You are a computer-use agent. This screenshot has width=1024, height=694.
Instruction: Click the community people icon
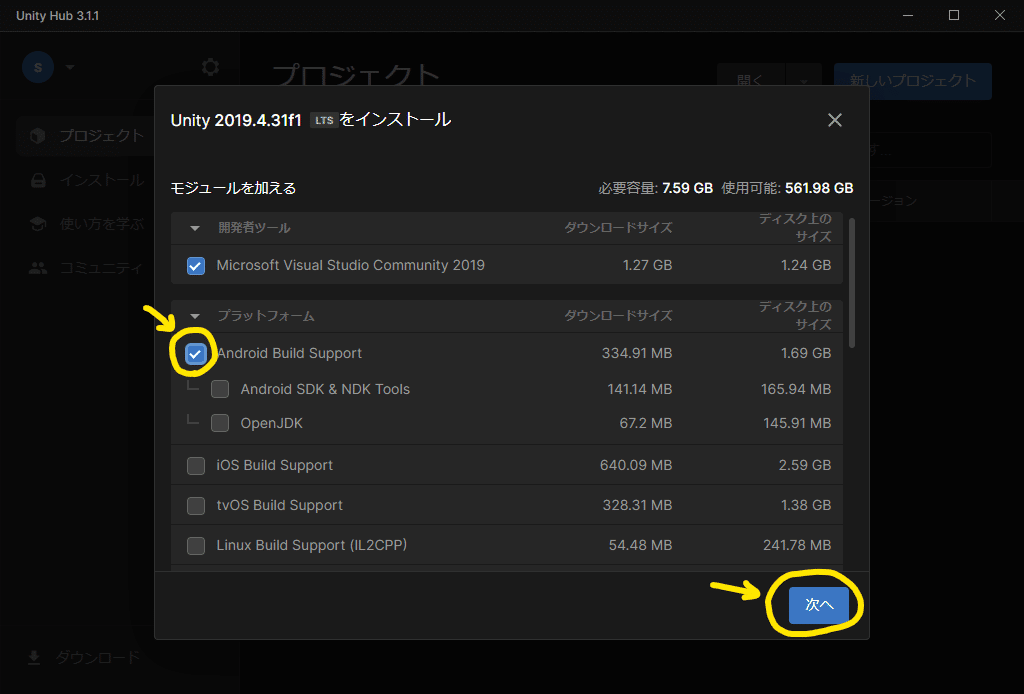point(38,268)
